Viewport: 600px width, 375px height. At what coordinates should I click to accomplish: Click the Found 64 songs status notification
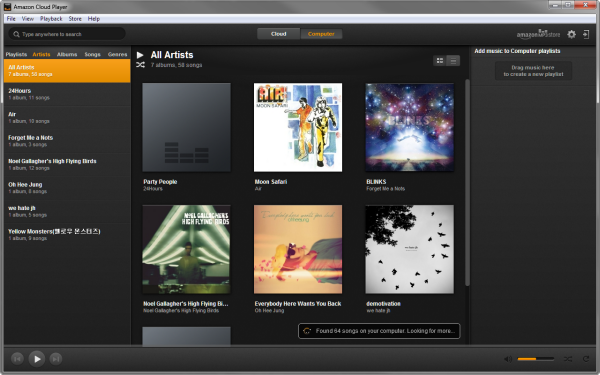(x=379, y=331)
